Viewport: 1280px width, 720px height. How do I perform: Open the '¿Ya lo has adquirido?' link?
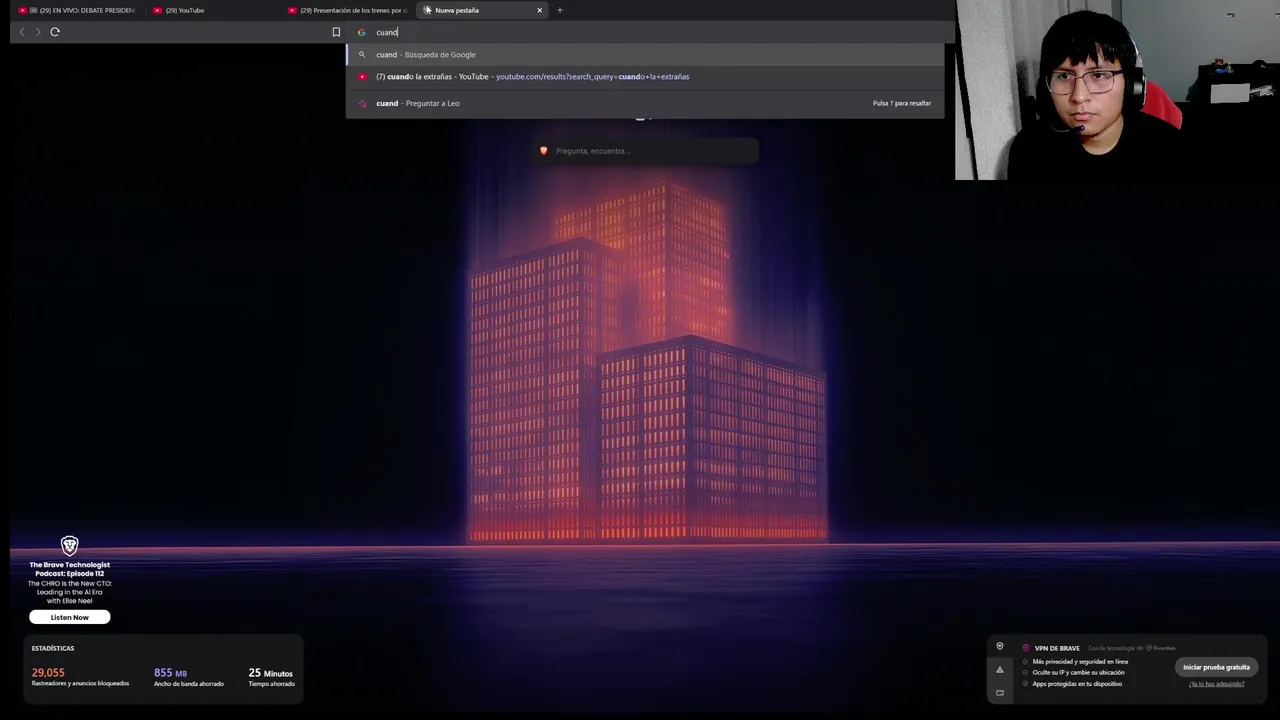1217,684
